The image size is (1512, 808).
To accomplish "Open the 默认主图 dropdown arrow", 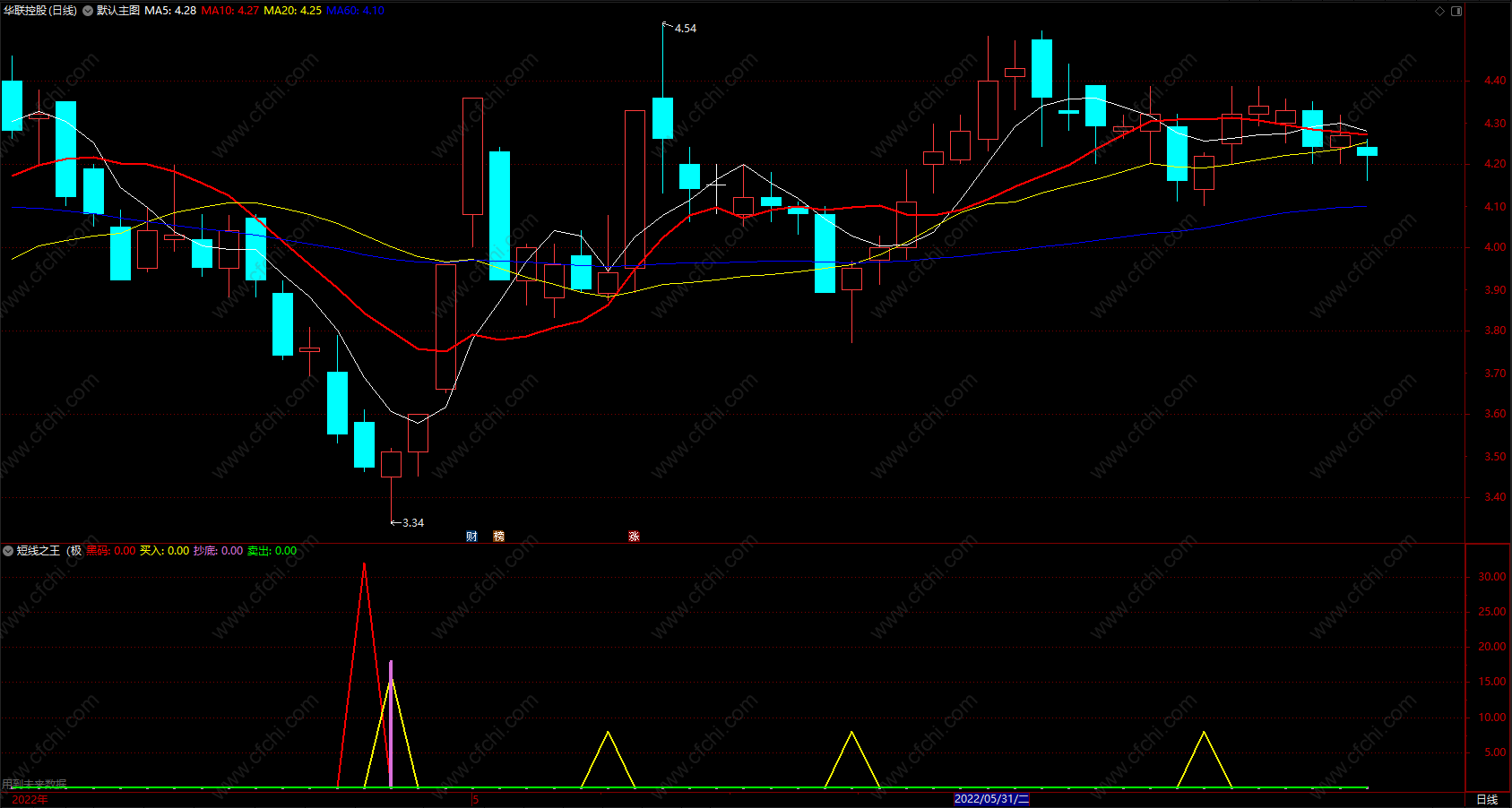I will point(88,11).
